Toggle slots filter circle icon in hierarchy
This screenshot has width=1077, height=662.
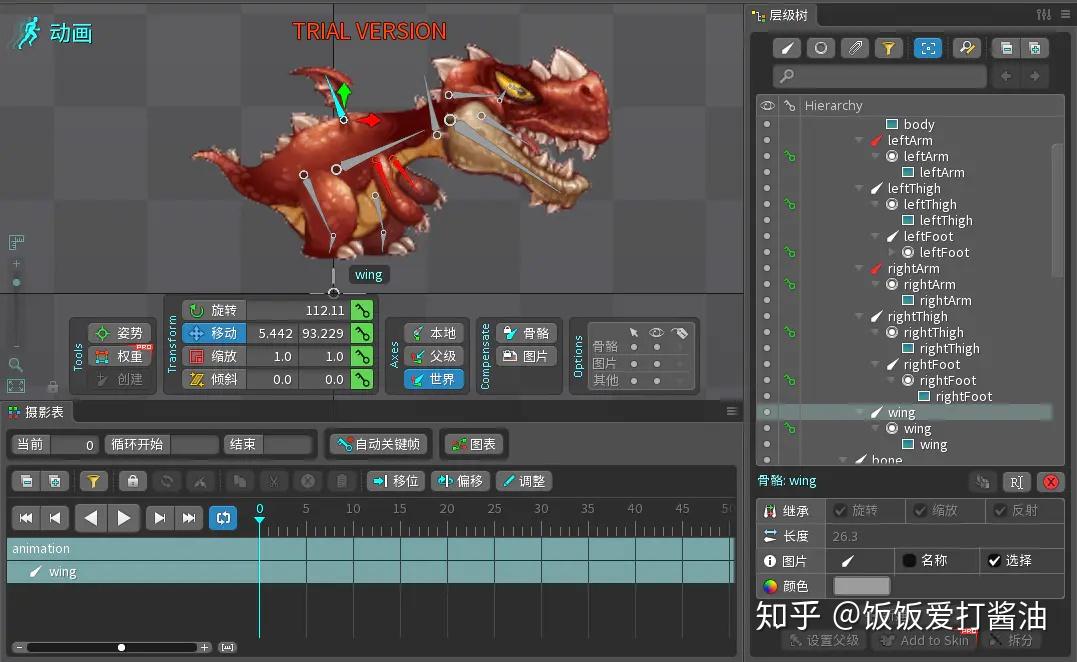pyautogui.click(x=821, y=48)
